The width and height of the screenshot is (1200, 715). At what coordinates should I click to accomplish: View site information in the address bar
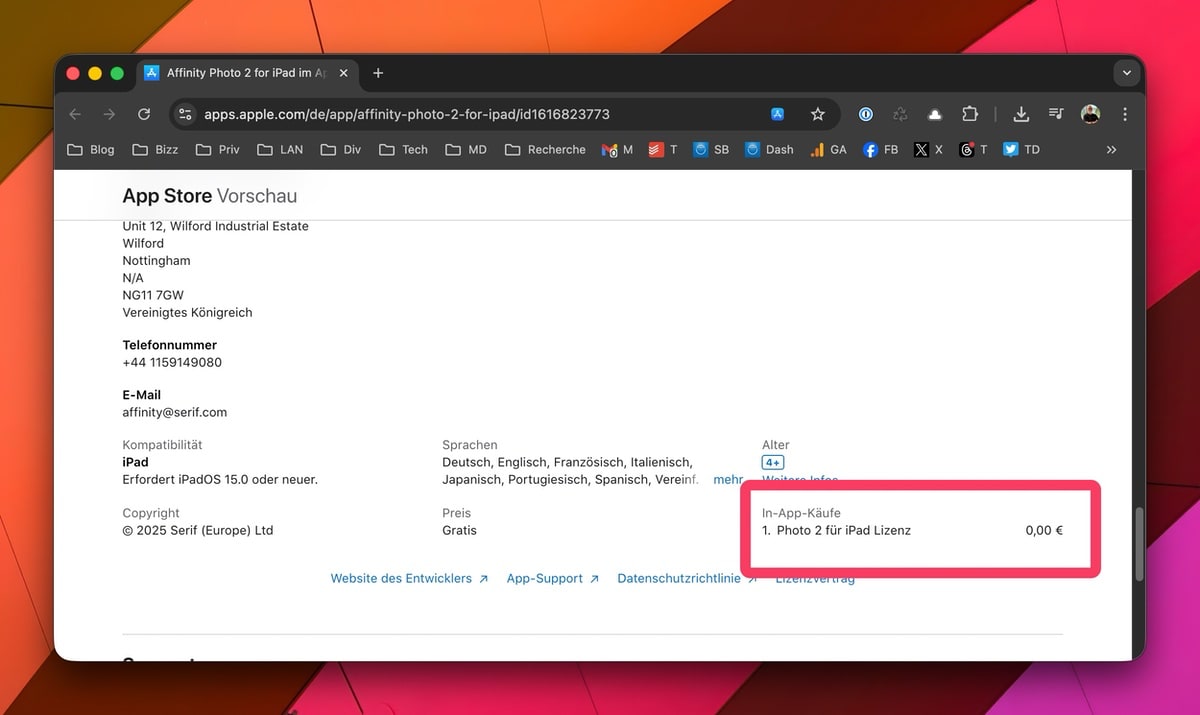(x=184, y=114)
